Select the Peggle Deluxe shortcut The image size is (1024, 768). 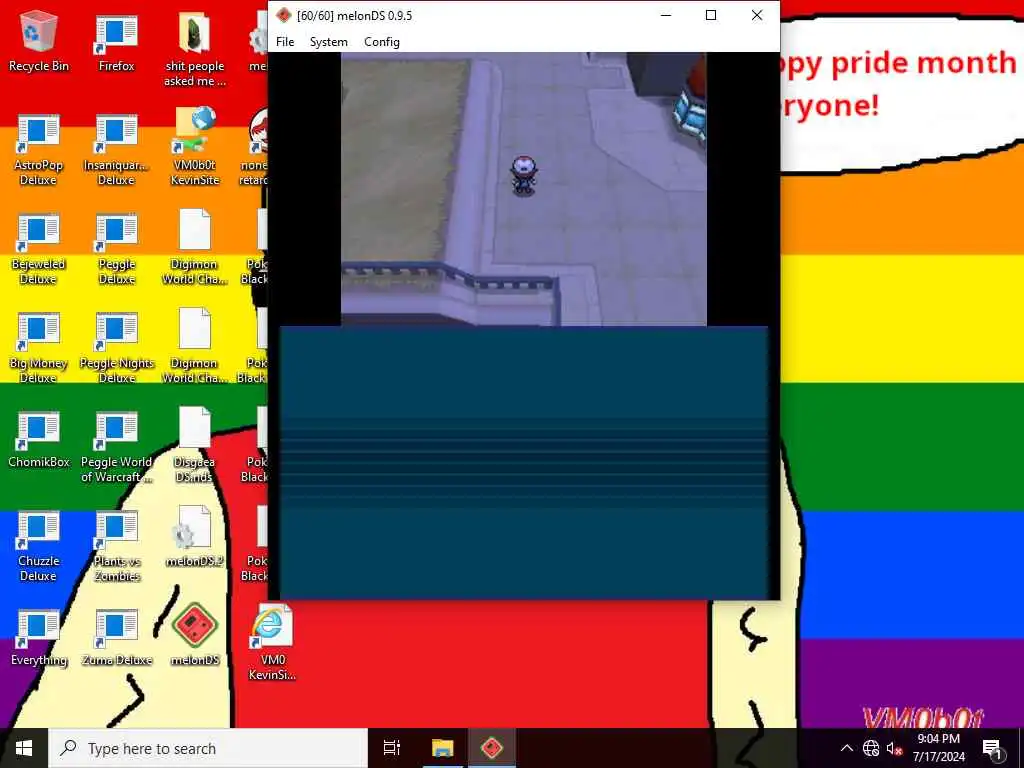pyautogui.click(x=116, y=249)
